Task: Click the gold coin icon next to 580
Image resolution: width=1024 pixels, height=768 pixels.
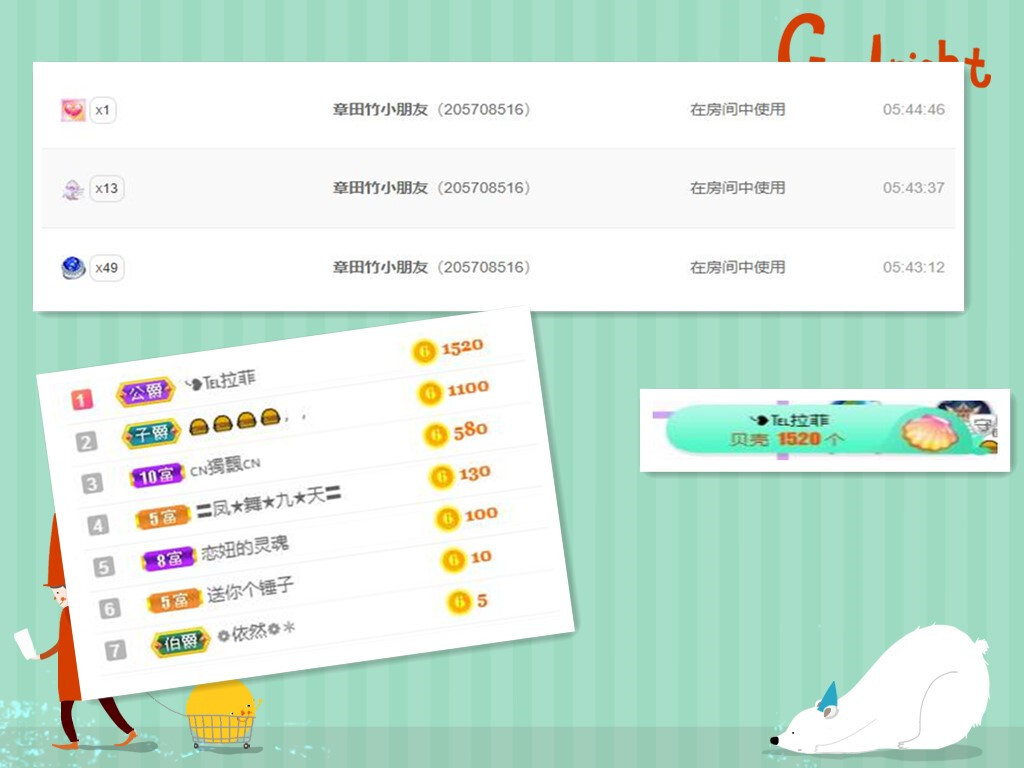Action: coord(436,435)
